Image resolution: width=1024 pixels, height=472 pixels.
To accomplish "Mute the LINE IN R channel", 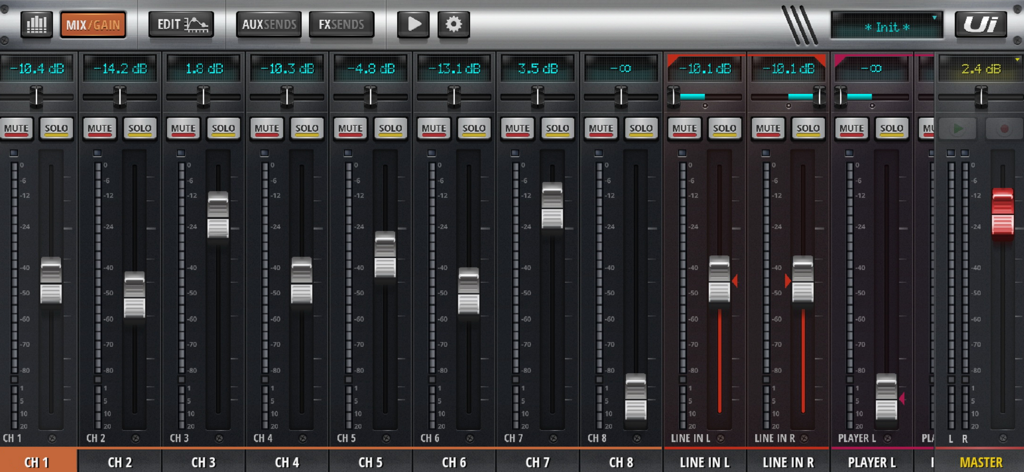I will pyautogui.click(x=769, y=129).
